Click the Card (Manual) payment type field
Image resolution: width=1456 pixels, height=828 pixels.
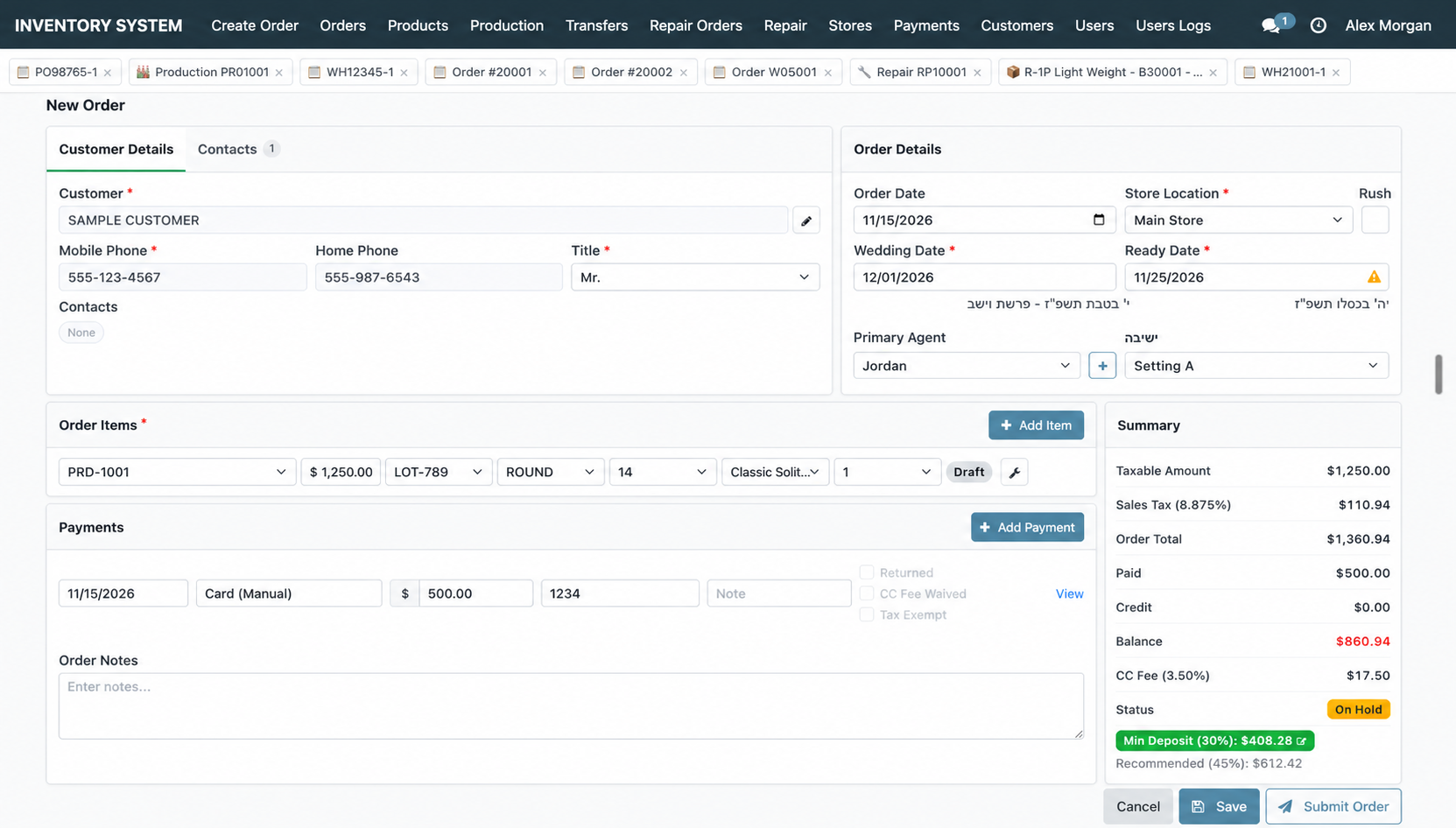(289, 593)
